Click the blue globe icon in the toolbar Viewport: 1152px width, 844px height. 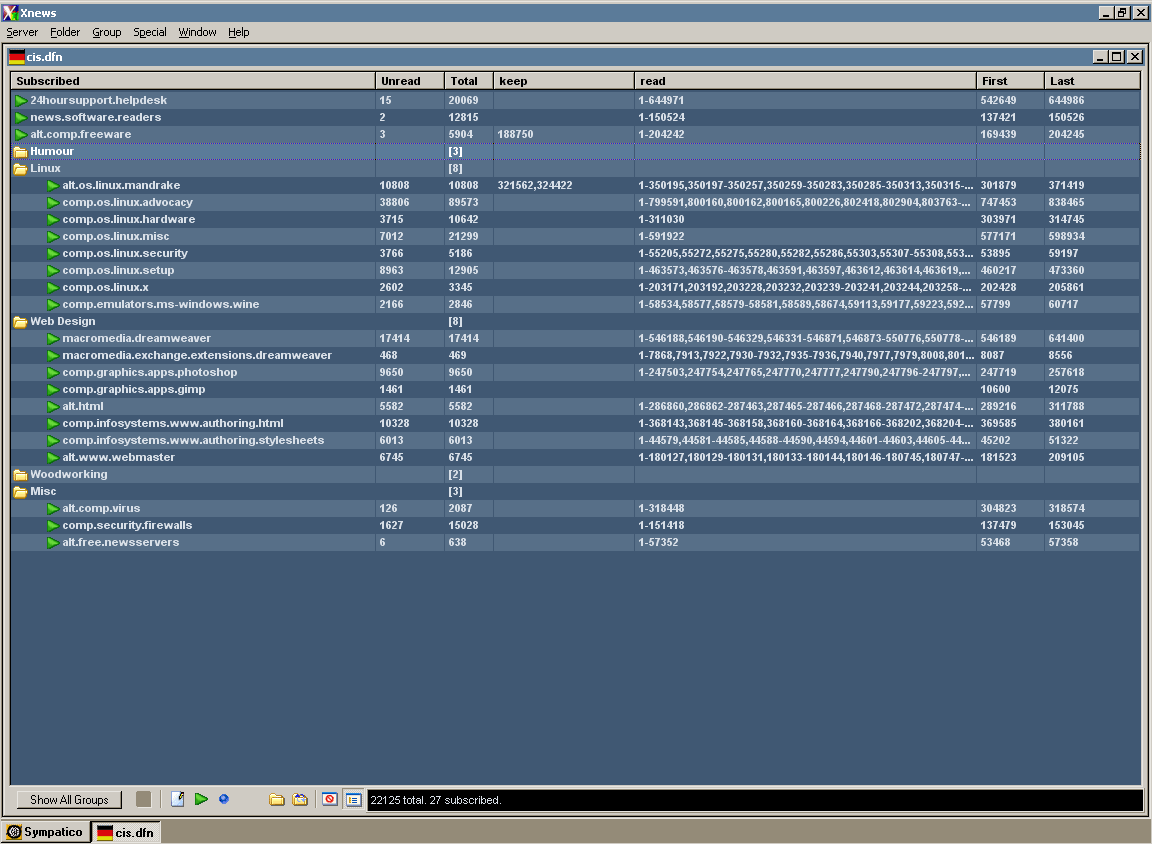(224, 799)
